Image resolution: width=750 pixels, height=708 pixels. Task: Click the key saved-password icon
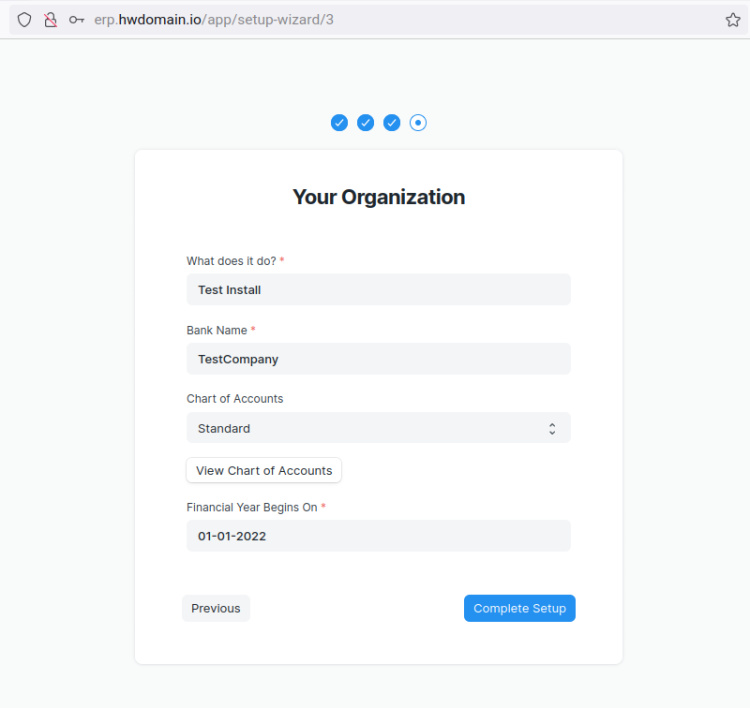click(x=76, y=20)
